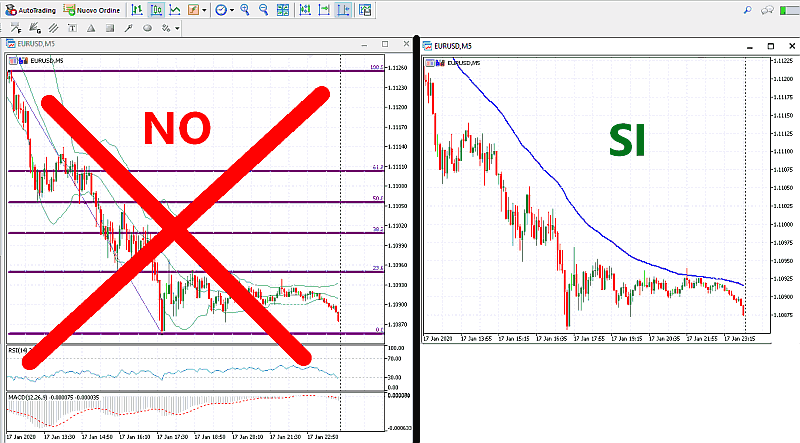Screen dimensions: 800x443
Task: Switch to candlestick chart display
Action: coord(157,10)
